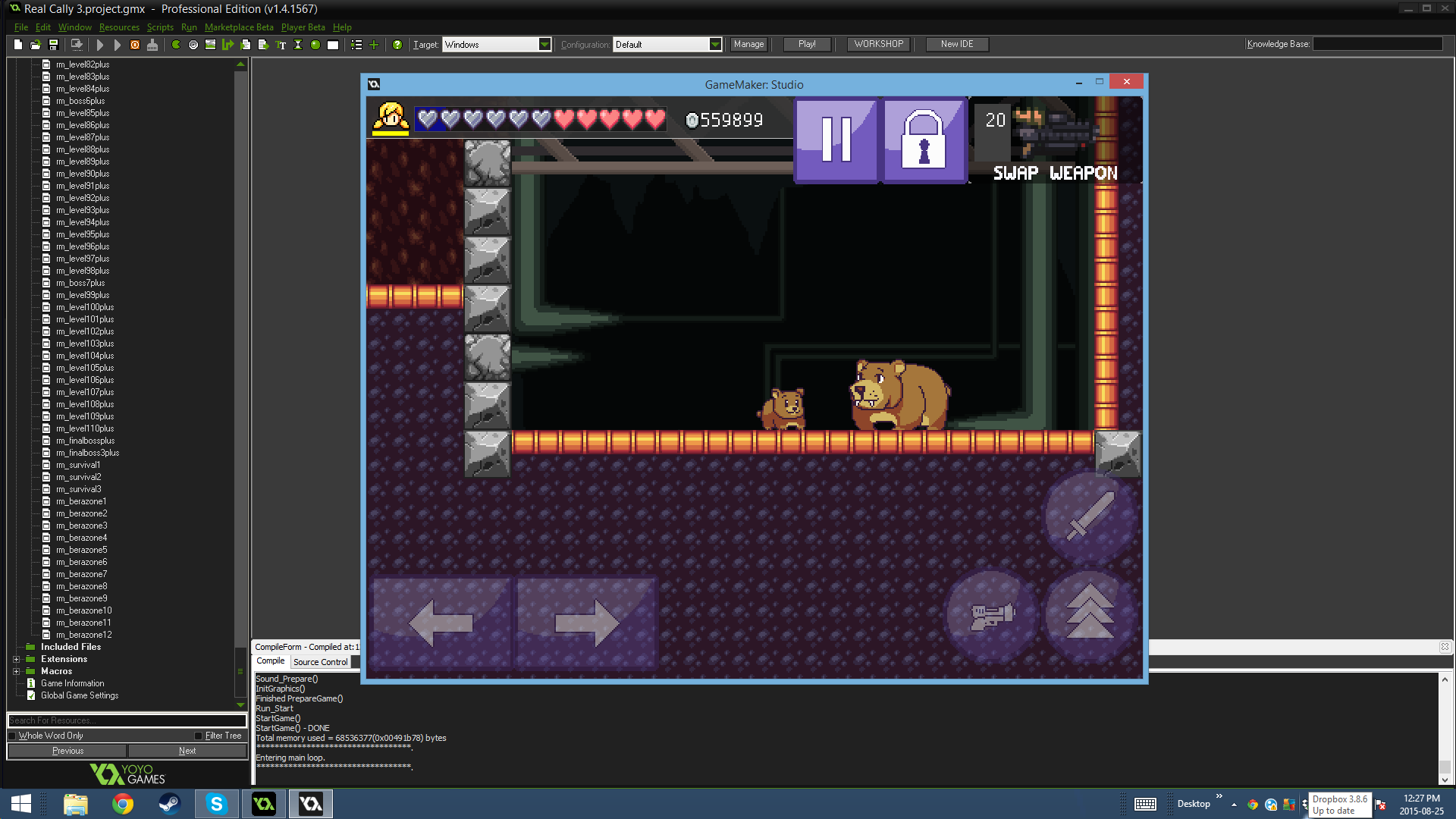Open the Scripts menu

(160, 27)
